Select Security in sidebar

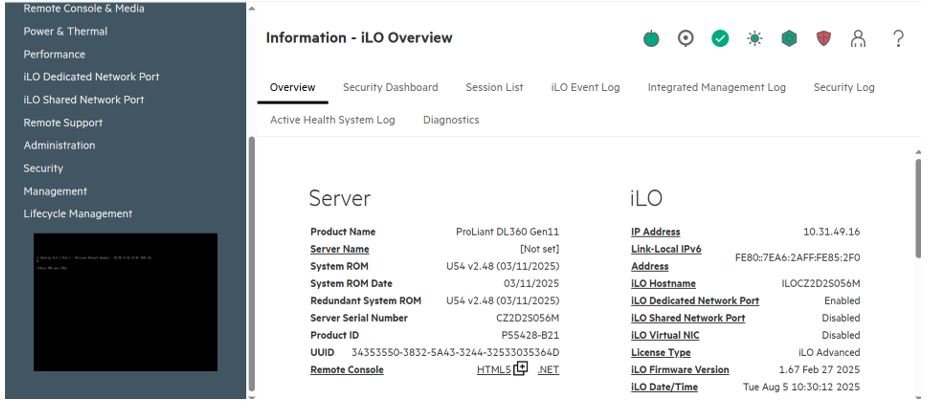[x=43, y=168]
